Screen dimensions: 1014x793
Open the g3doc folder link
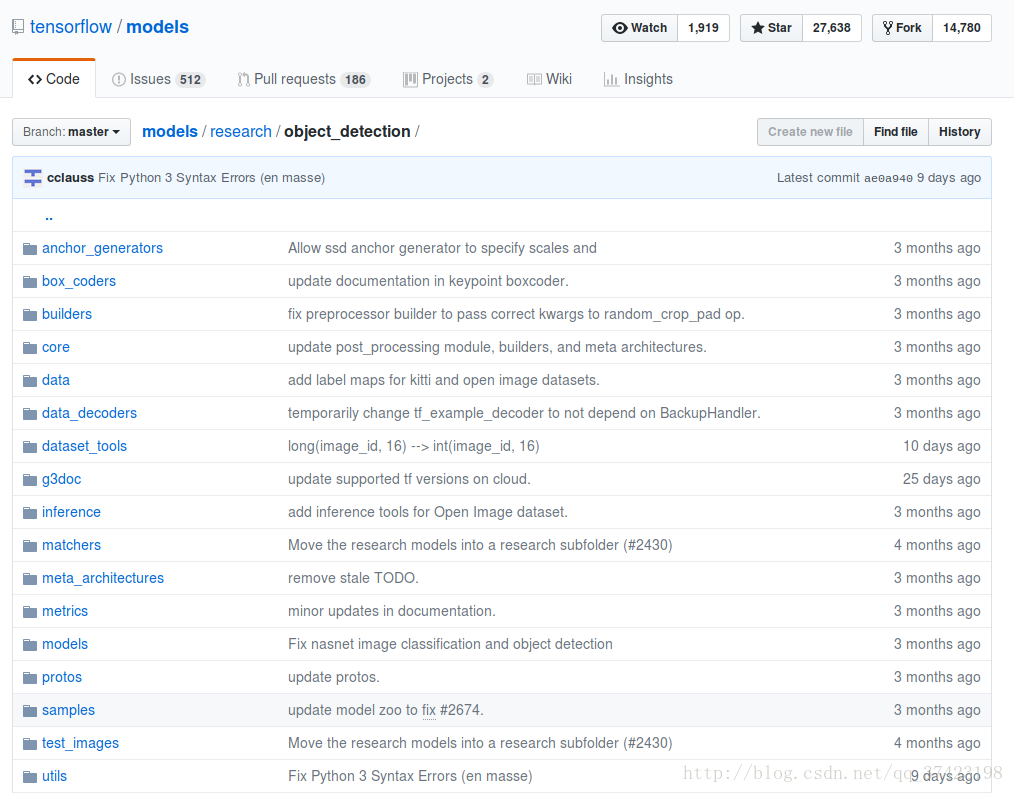coord(61,479)
